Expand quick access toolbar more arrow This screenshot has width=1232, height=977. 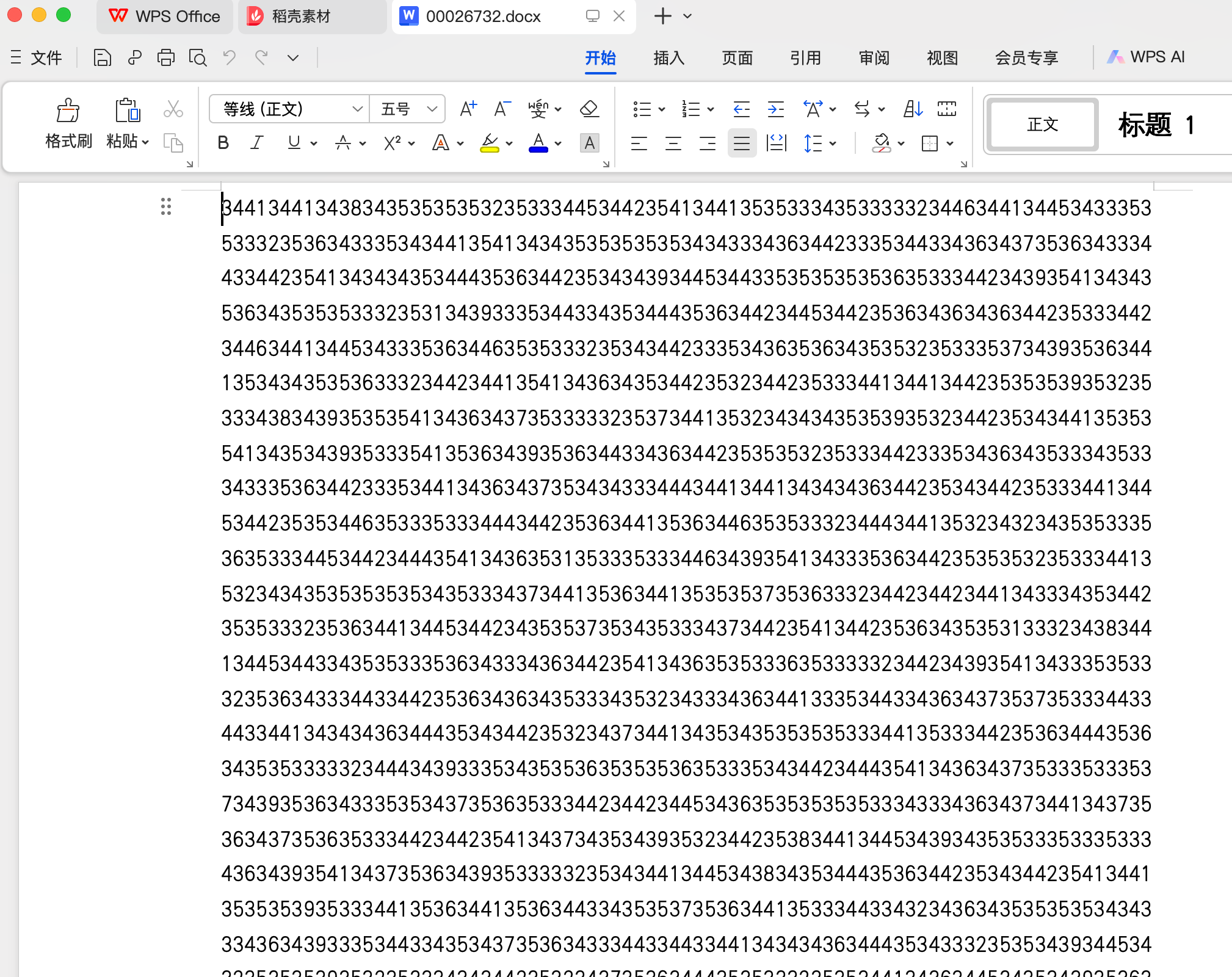293,57
